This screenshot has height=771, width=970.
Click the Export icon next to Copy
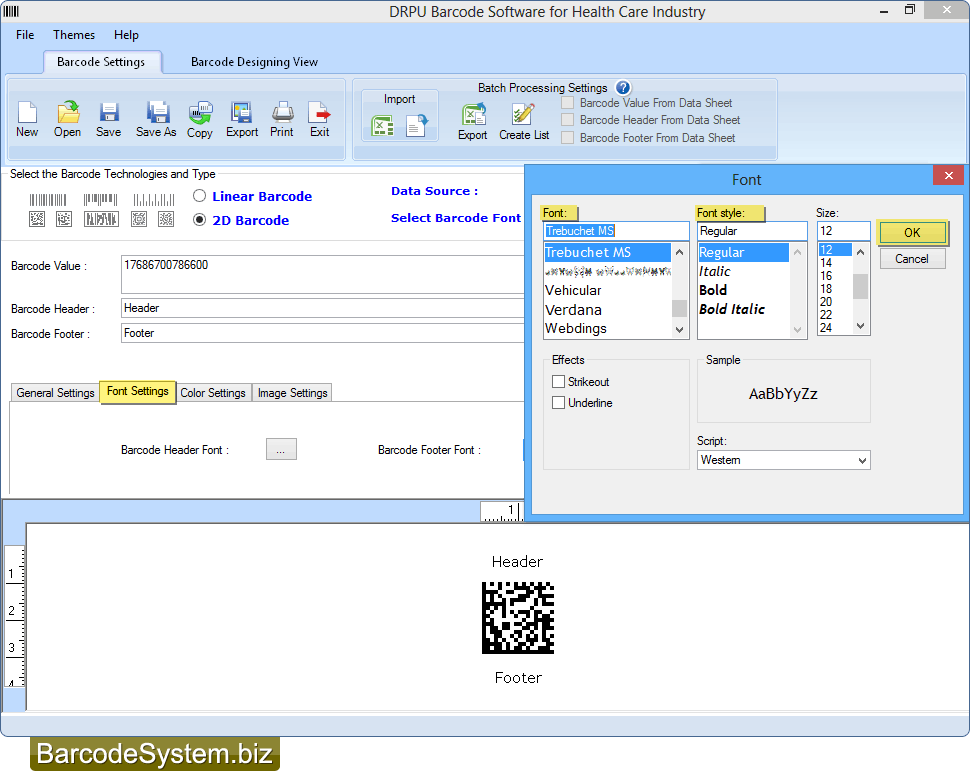[x=241, y=113]
